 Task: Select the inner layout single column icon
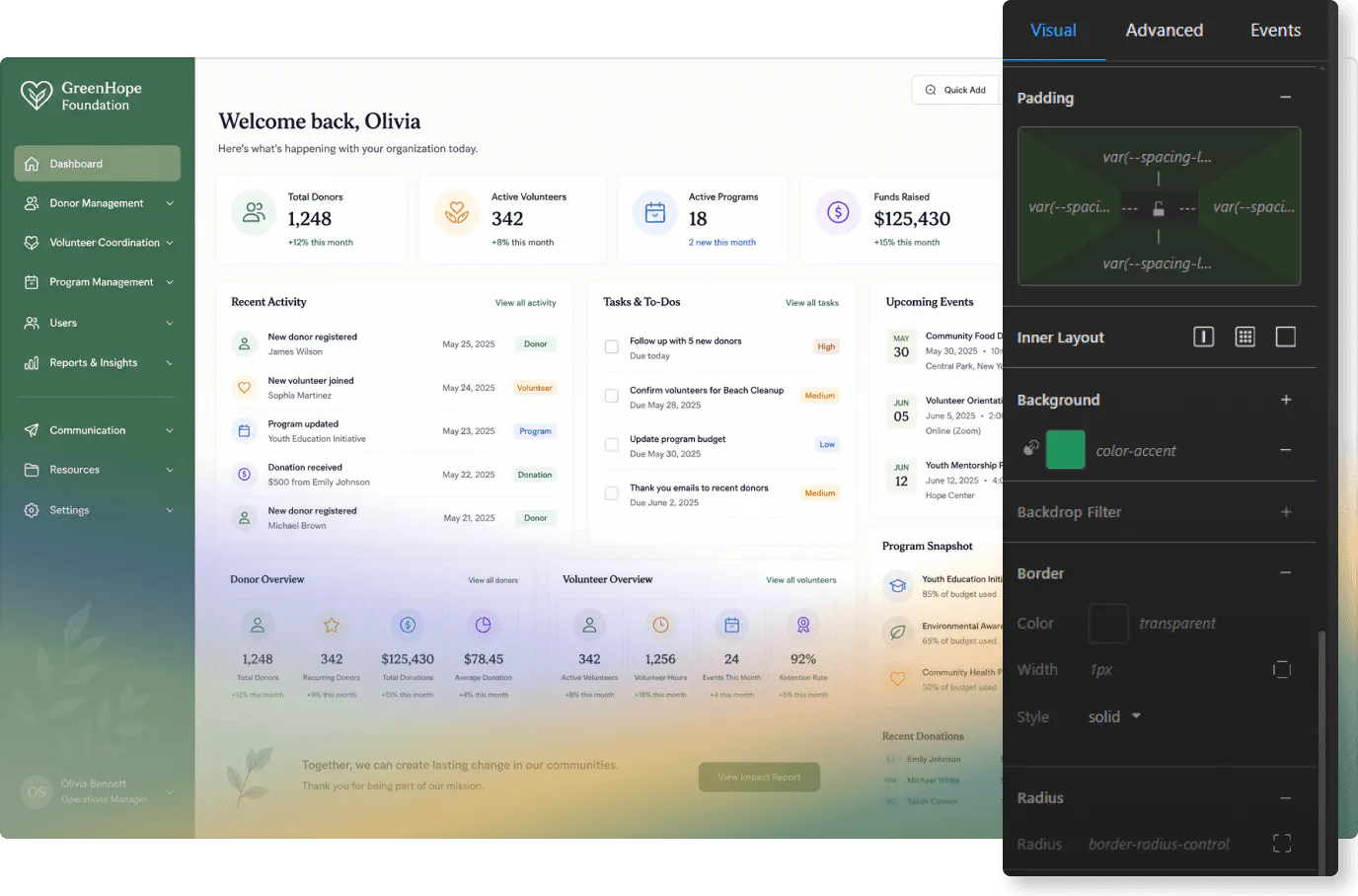(1204, 336)
